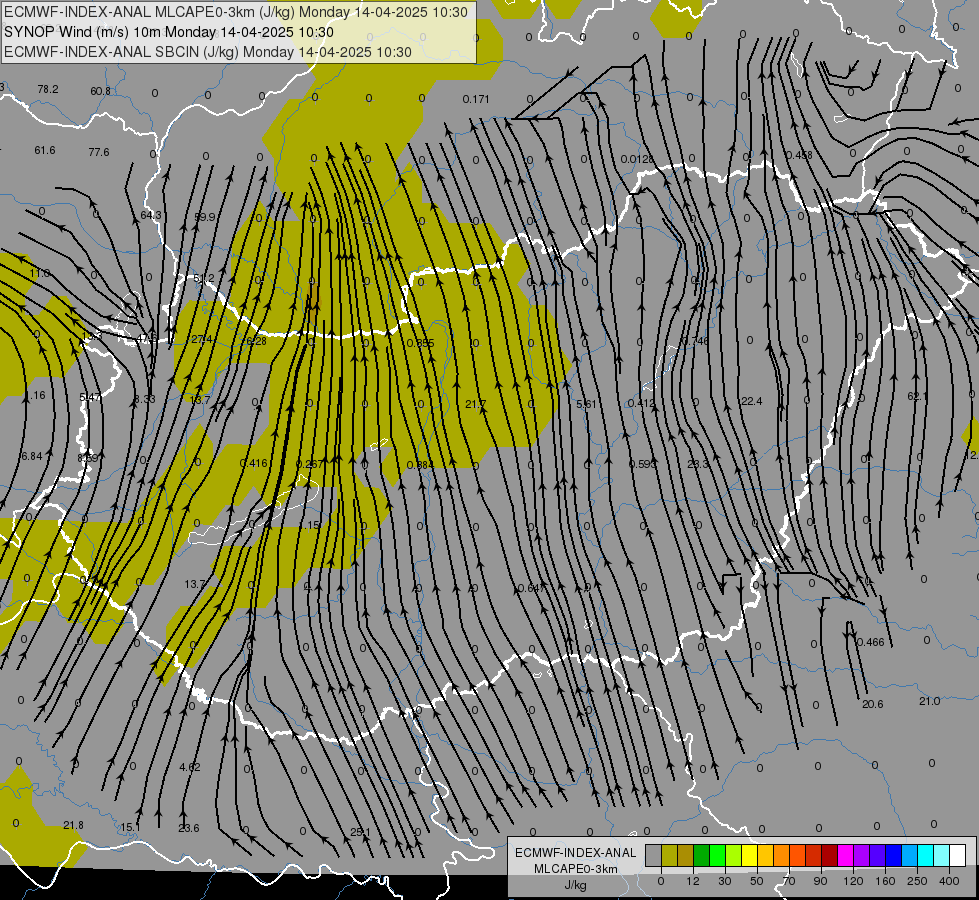The width and height of the screenshot is (979, 900).
Task: Click the gray swatch in the MLCAPE legend
Action: click(x=654, y=856)
